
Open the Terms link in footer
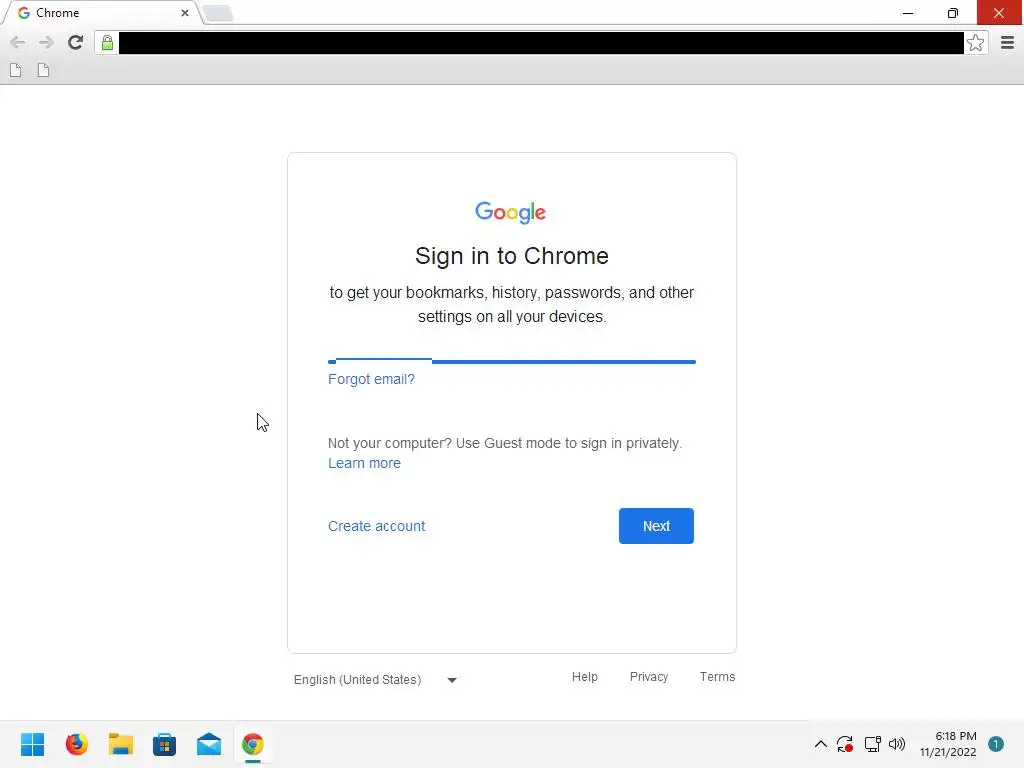click(717, 677)
